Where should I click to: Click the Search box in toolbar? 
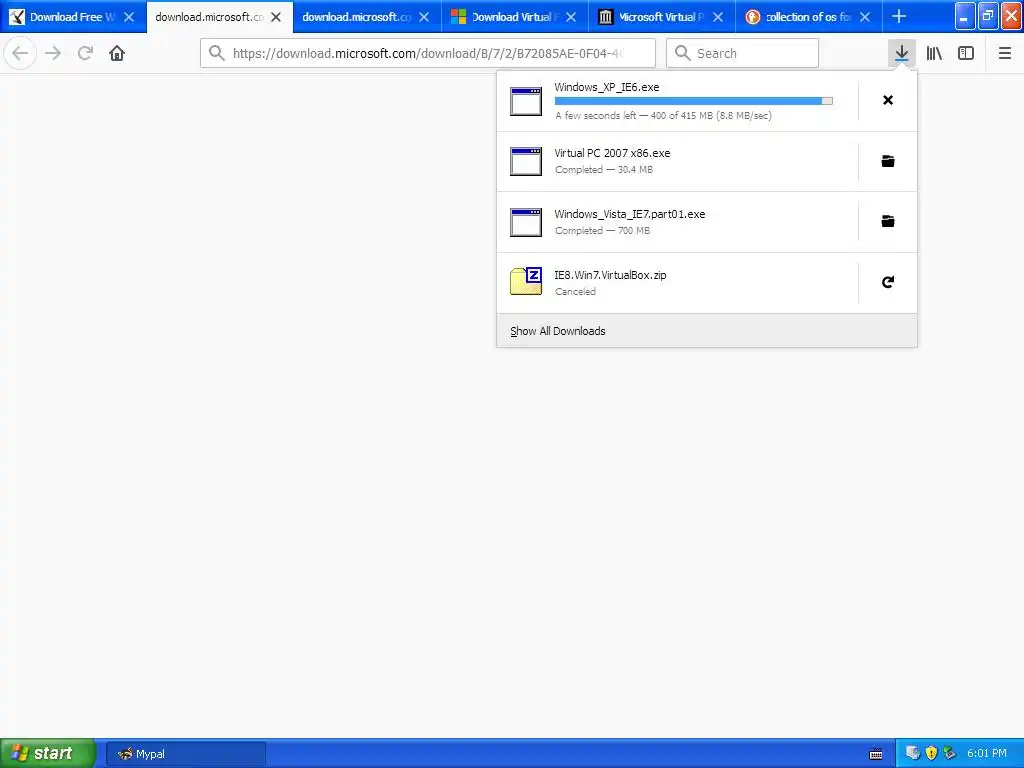(x=743, y=53)
